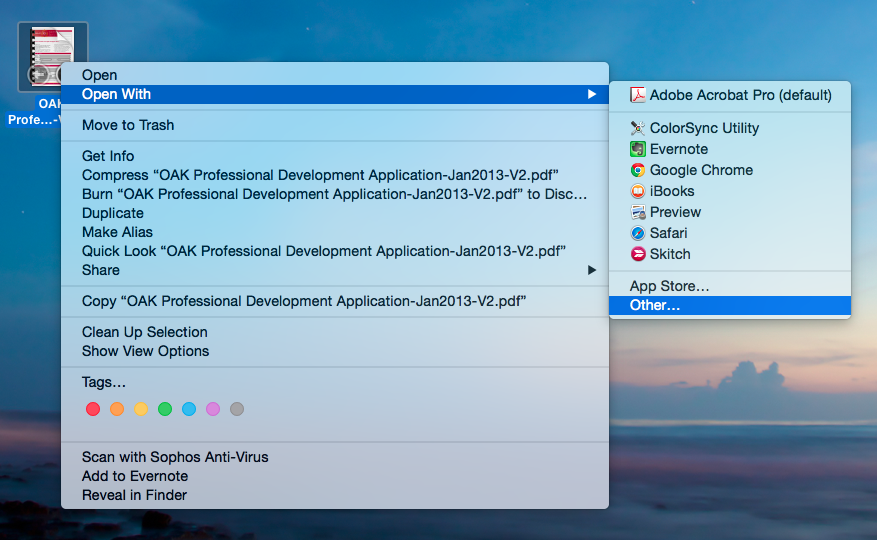
Task: Apply the purple tag color
Action: (213, 409)
